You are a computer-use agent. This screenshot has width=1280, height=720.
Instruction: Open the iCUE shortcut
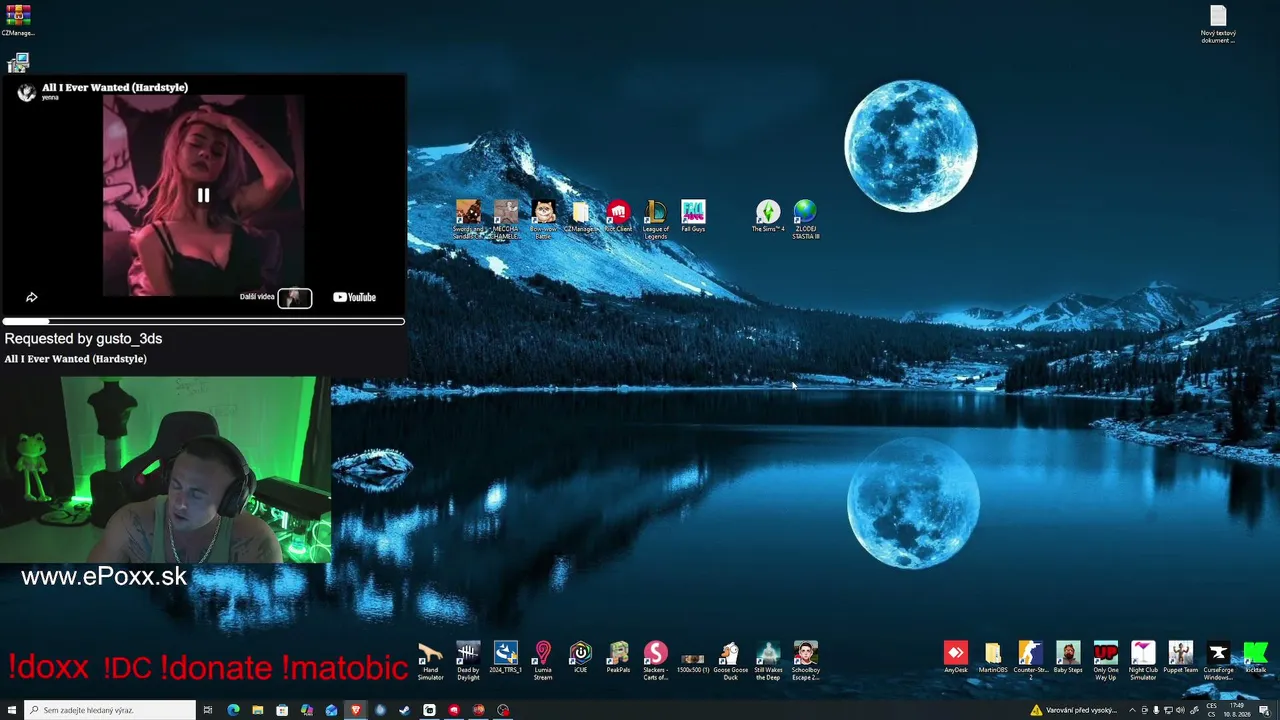click(580, 659)
